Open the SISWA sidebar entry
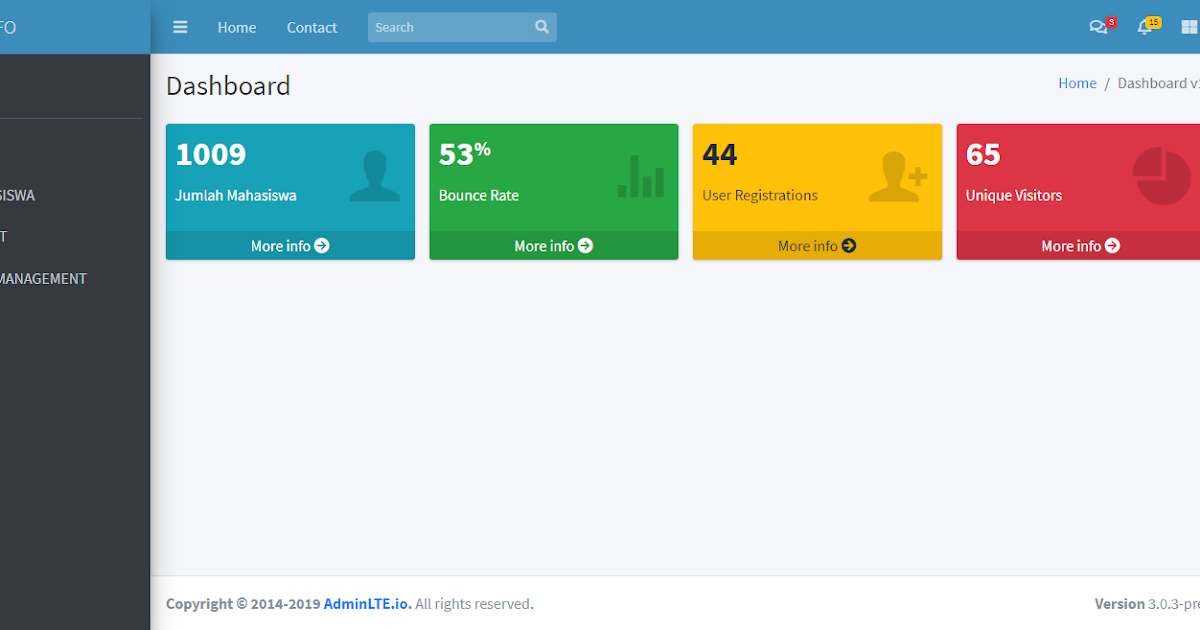Screen dimensions: 1200x630 click(17, 195)
